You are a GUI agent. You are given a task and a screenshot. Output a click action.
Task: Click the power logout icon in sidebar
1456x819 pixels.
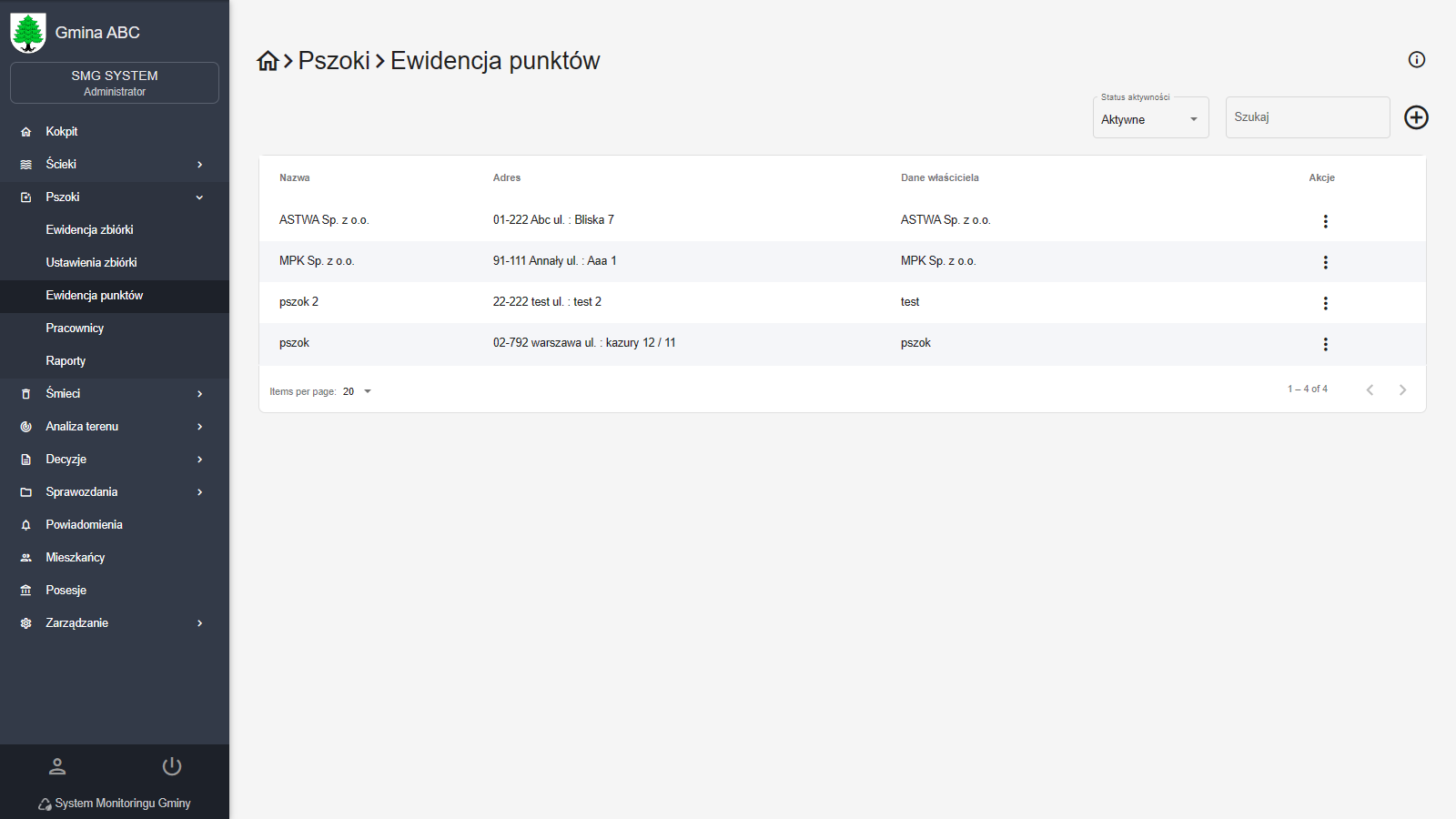coord(172,766)
